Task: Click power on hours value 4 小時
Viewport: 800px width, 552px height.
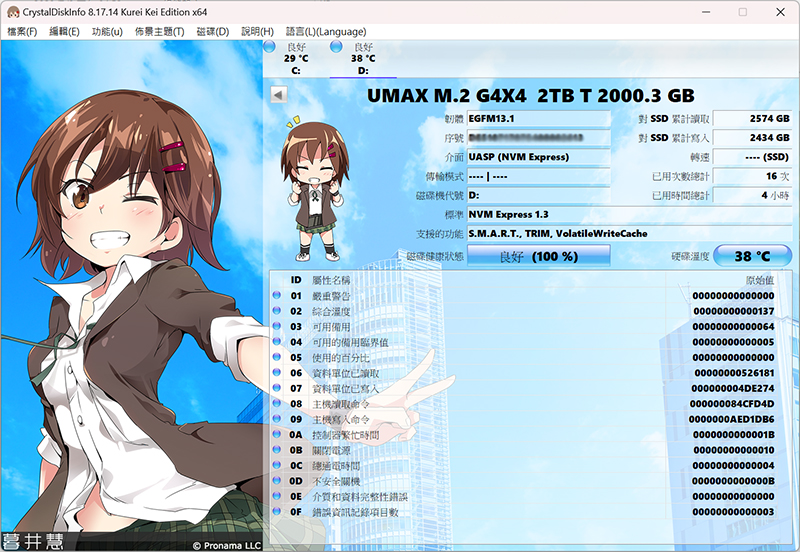Action: pos(753,195)
